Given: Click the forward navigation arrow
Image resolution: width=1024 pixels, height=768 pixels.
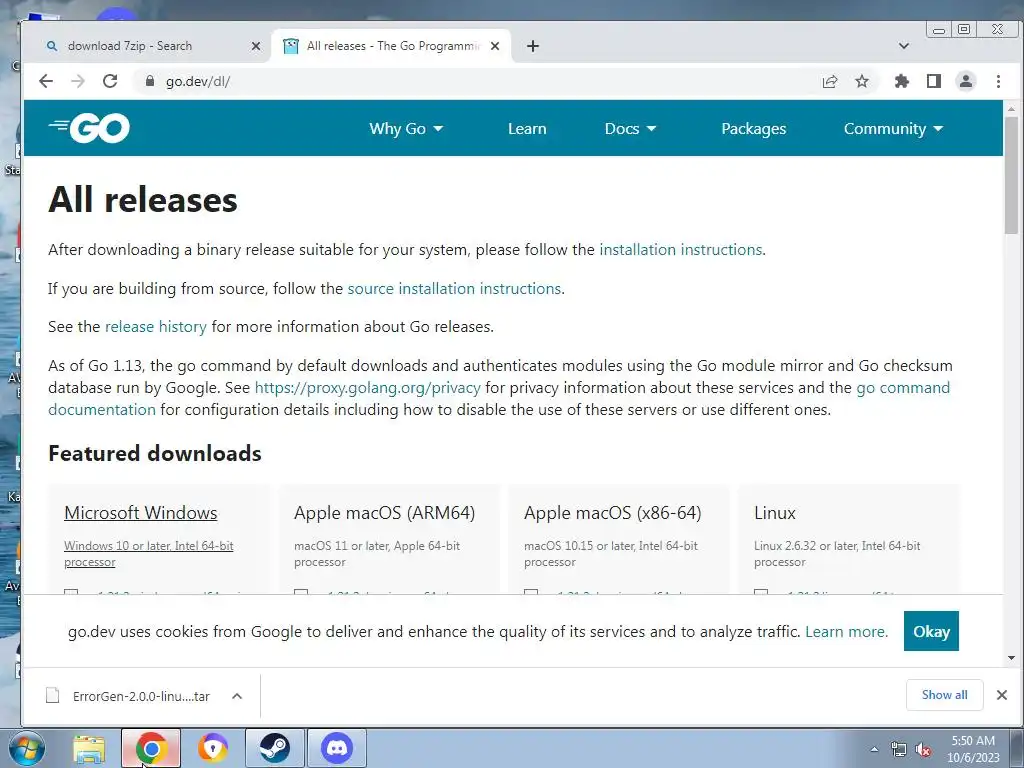Looking at the screenshot, I should click(78, 81).
